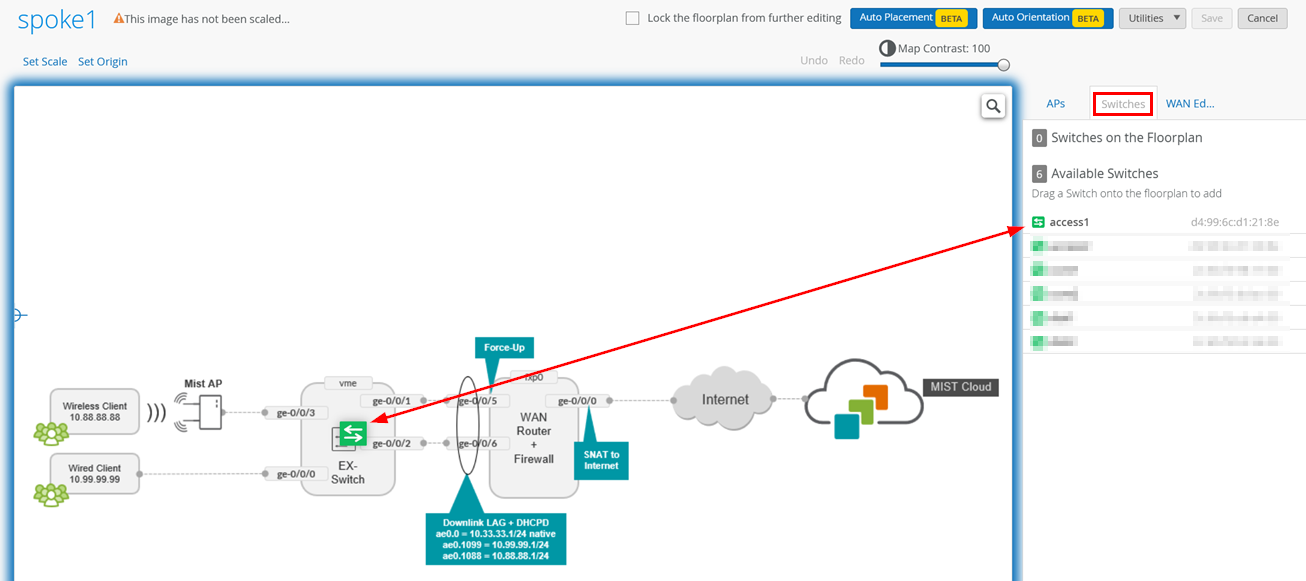This screenshot has height=581, width=1306.
Task: Click the origin marker on the floorplan's left edge
Action: coord(17,315)
